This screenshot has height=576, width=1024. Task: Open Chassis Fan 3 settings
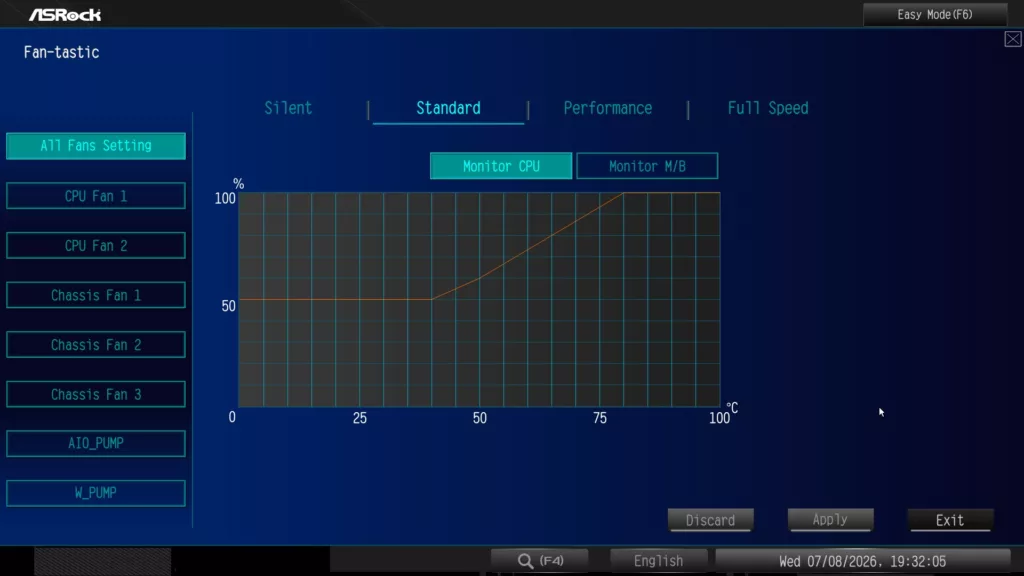[x=96, y=394]
